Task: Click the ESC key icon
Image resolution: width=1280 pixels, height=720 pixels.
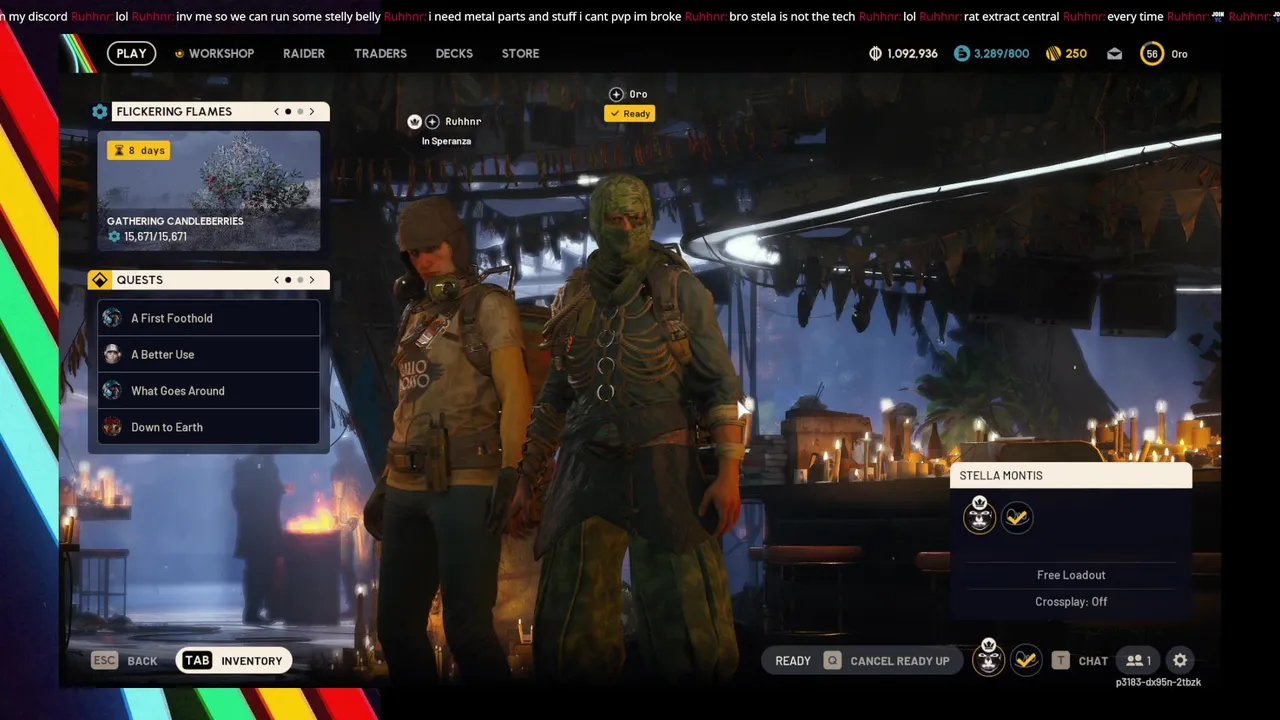Action: [104, 661]
